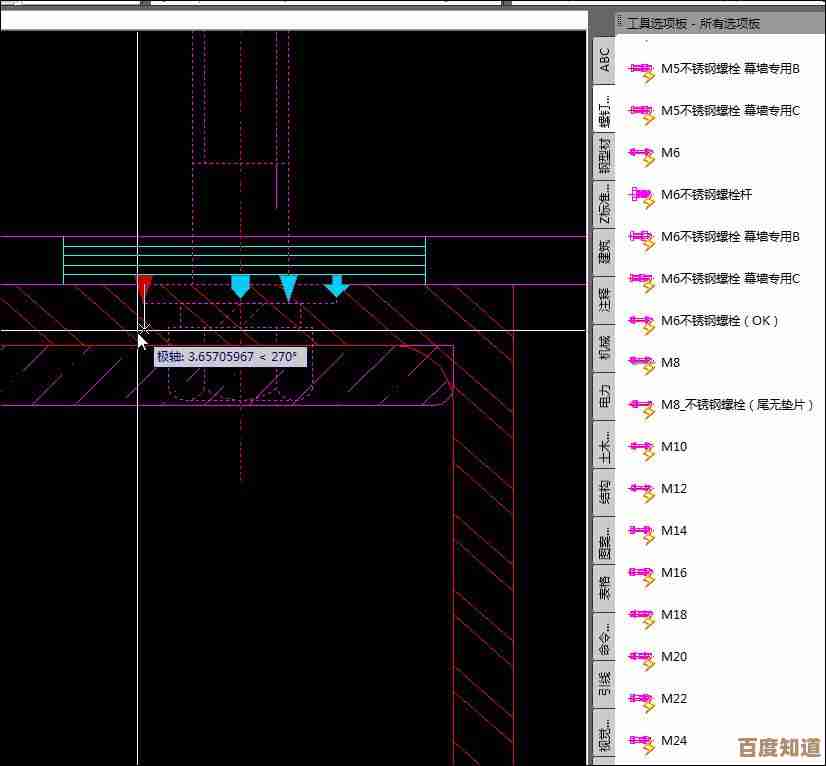Image resolution: width=826 pixels, height=766 pixels.
Task: Insert the M12 bolt from palette
Action: 640,489
